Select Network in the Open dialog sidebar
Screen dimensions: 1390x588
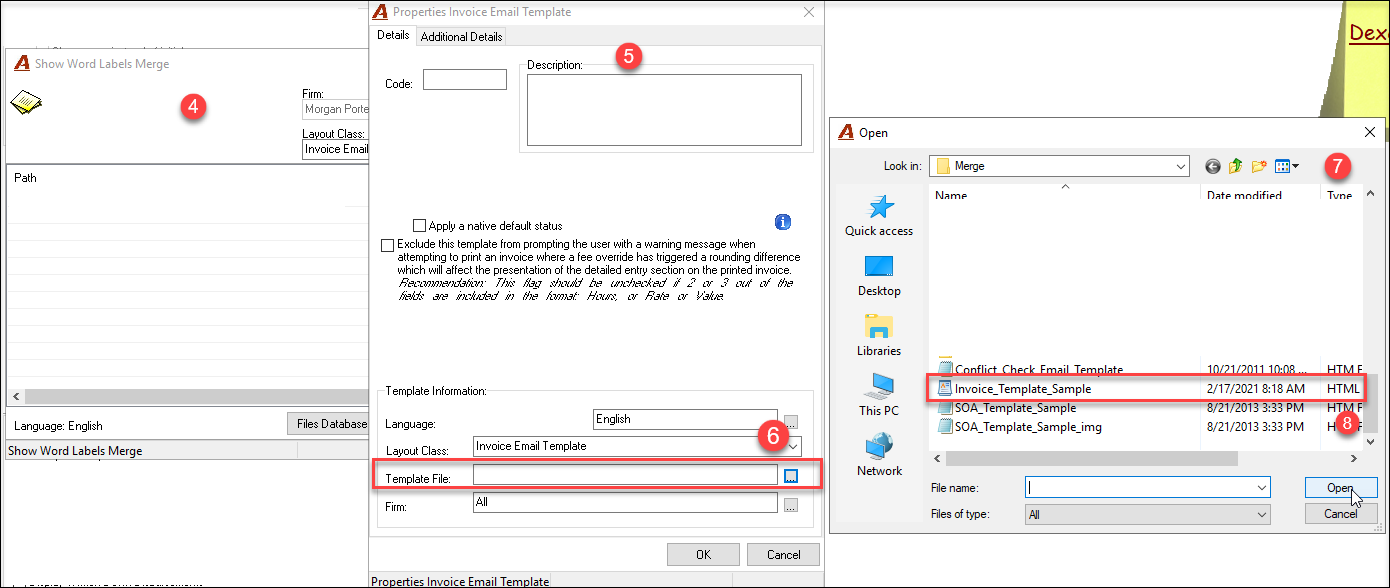[879, 456]
